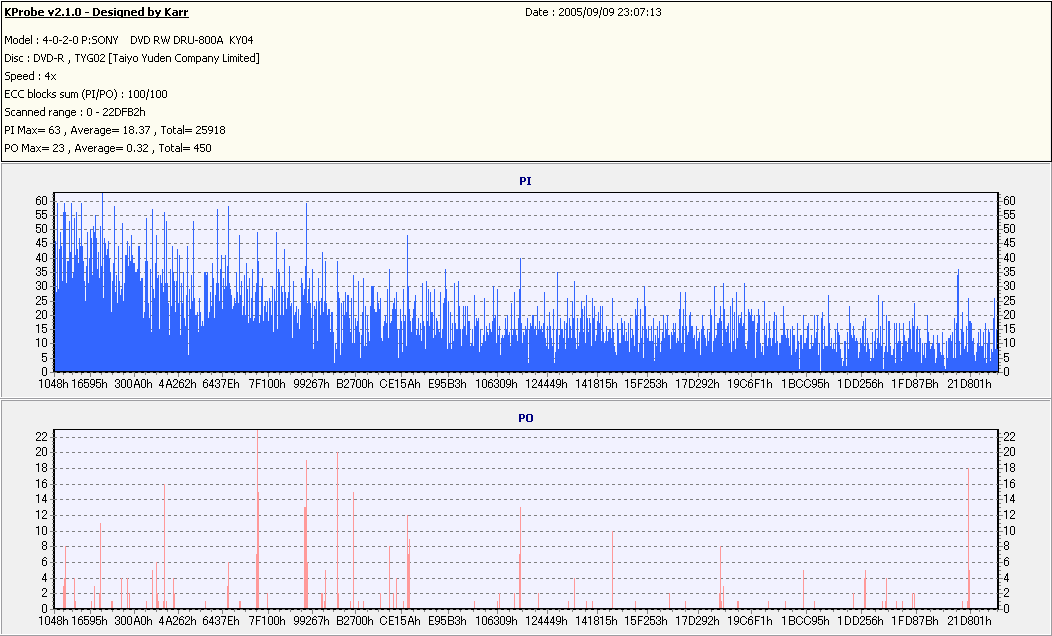Select the Disc line naming Taiyo Yuden
The height and width of the screenshot is (636, 1052).
click(132, 58)
